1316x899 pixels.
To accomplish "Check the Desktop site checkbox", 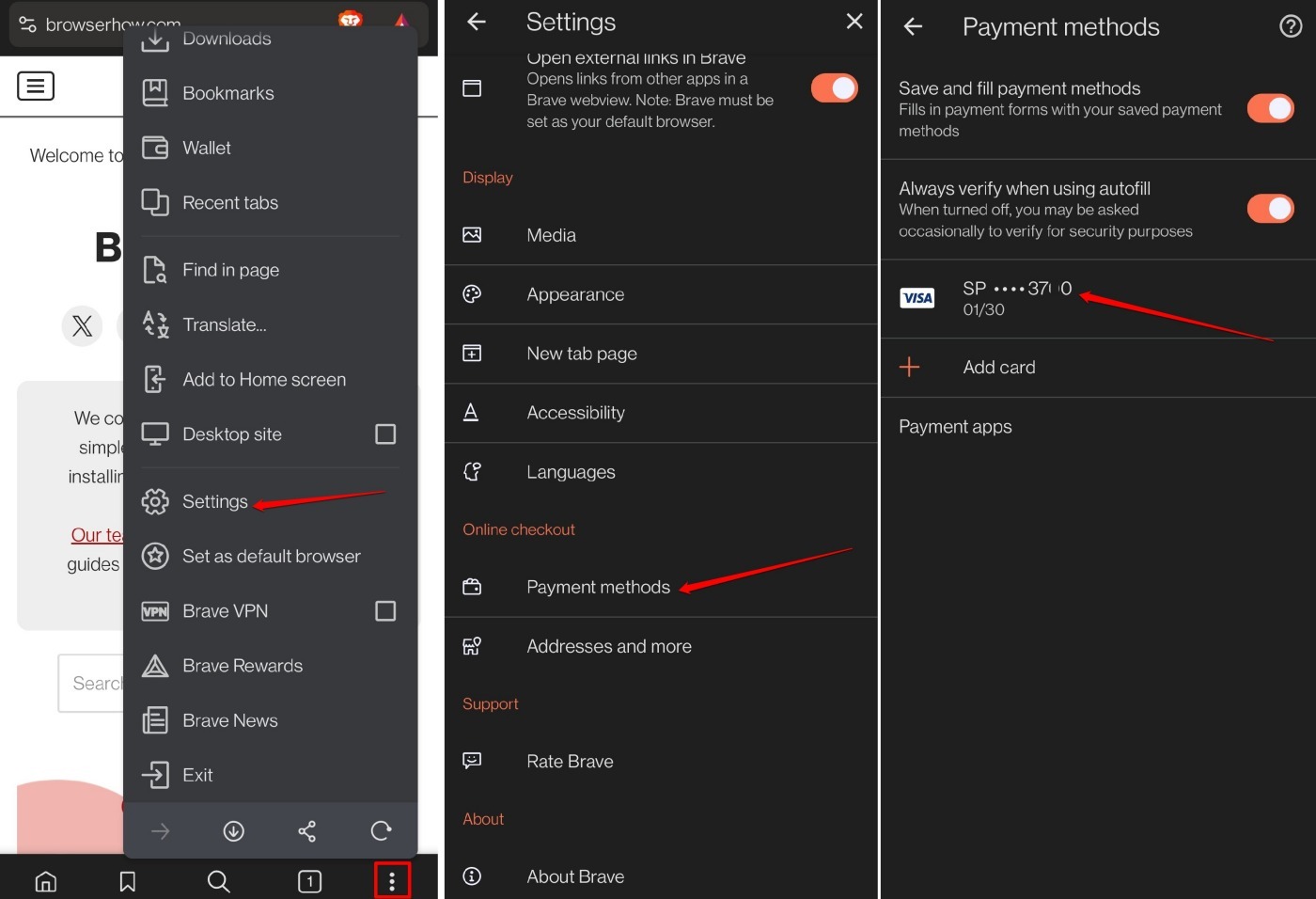I will coord(385,434).
